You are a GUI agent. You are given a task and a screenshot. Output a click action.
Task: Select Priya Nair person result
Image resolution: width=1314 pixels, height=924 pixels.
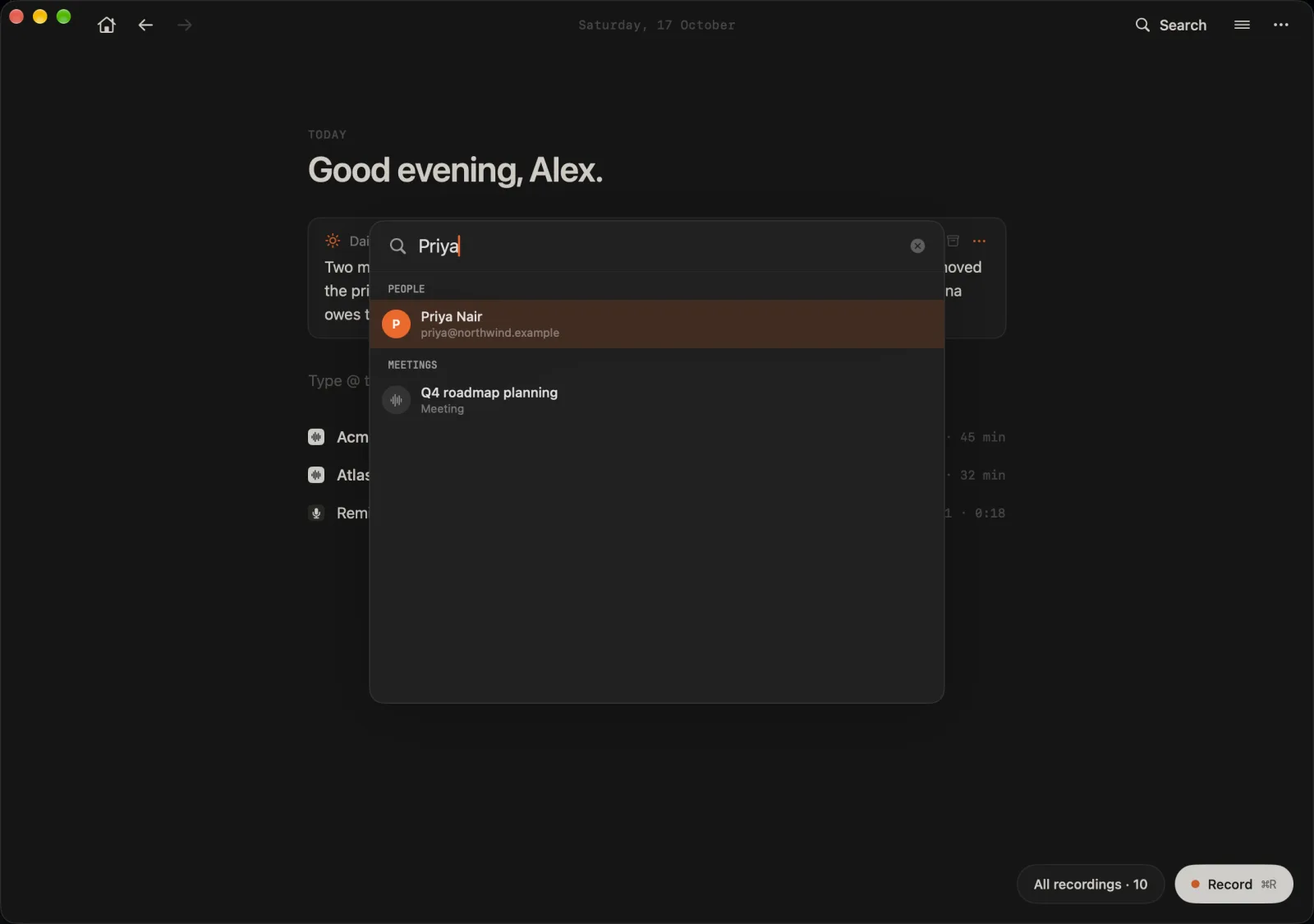coord(657,324)
